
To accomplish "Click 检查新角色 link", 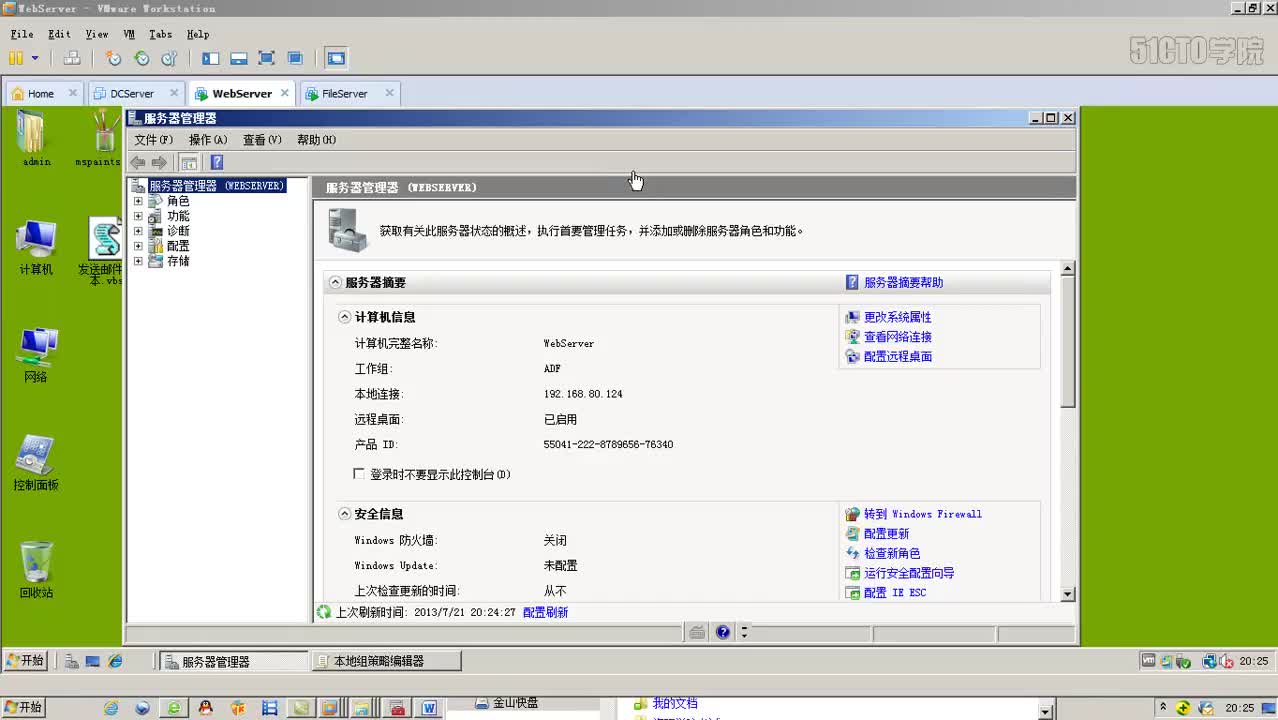I will 891,553.
